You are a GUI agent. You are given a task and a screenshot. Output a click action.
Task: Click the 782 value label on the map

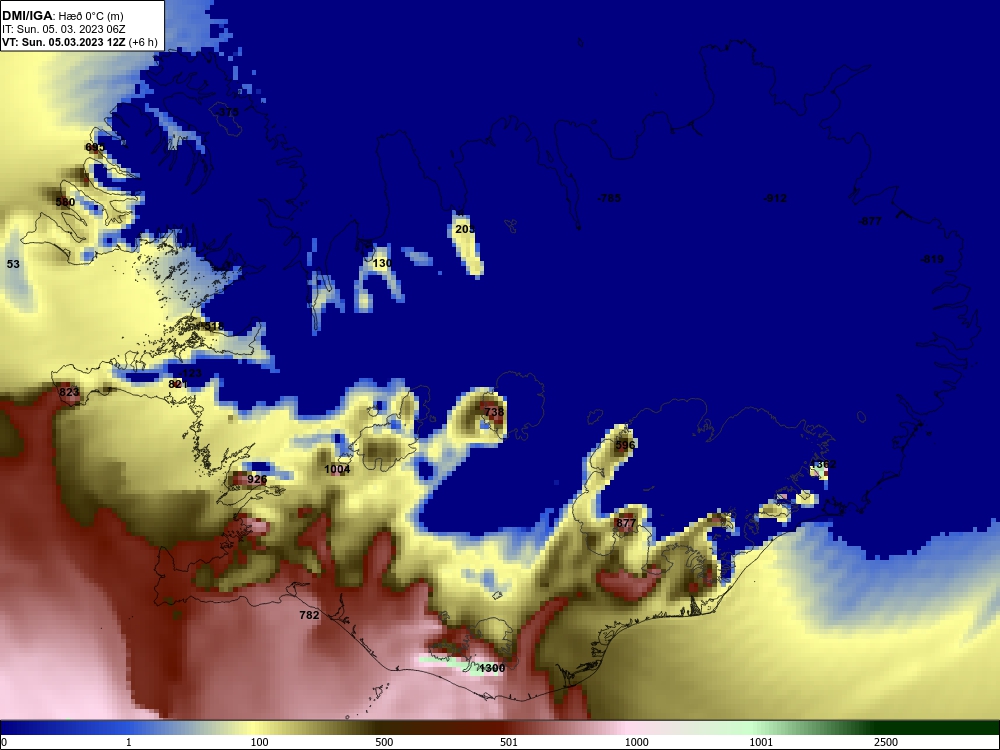[309, 615]
